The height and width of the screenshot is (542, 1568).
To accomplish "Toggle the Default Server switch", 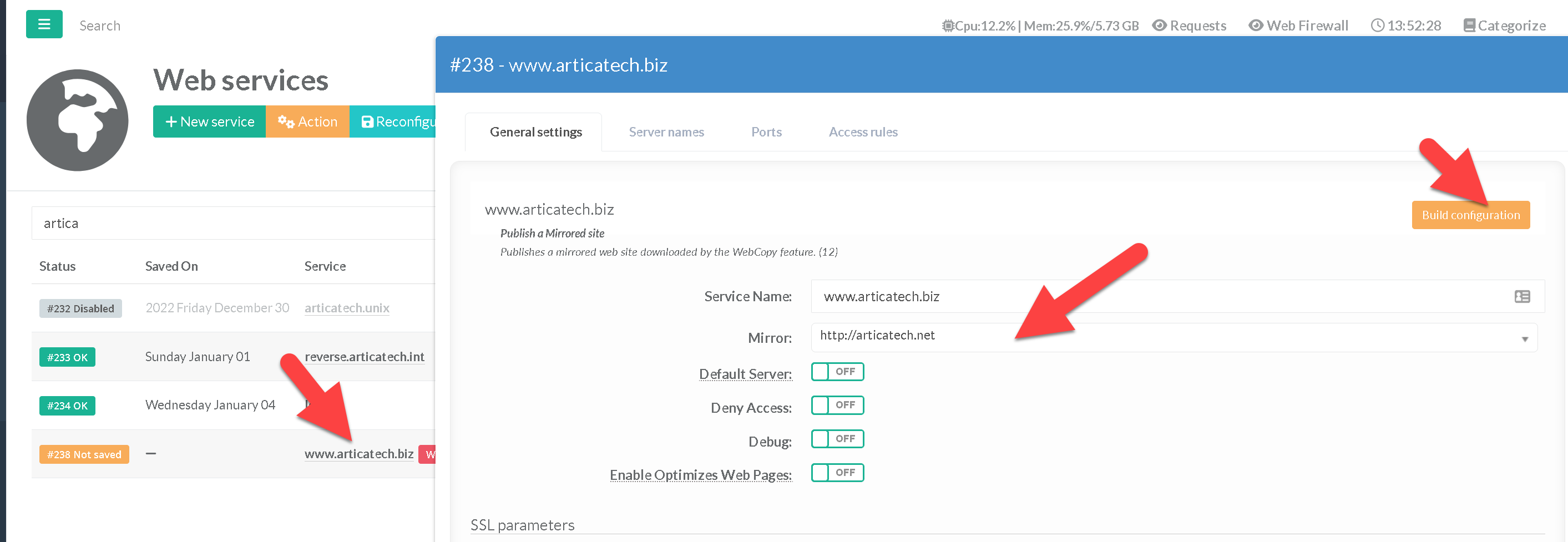I will coord(837,372).
